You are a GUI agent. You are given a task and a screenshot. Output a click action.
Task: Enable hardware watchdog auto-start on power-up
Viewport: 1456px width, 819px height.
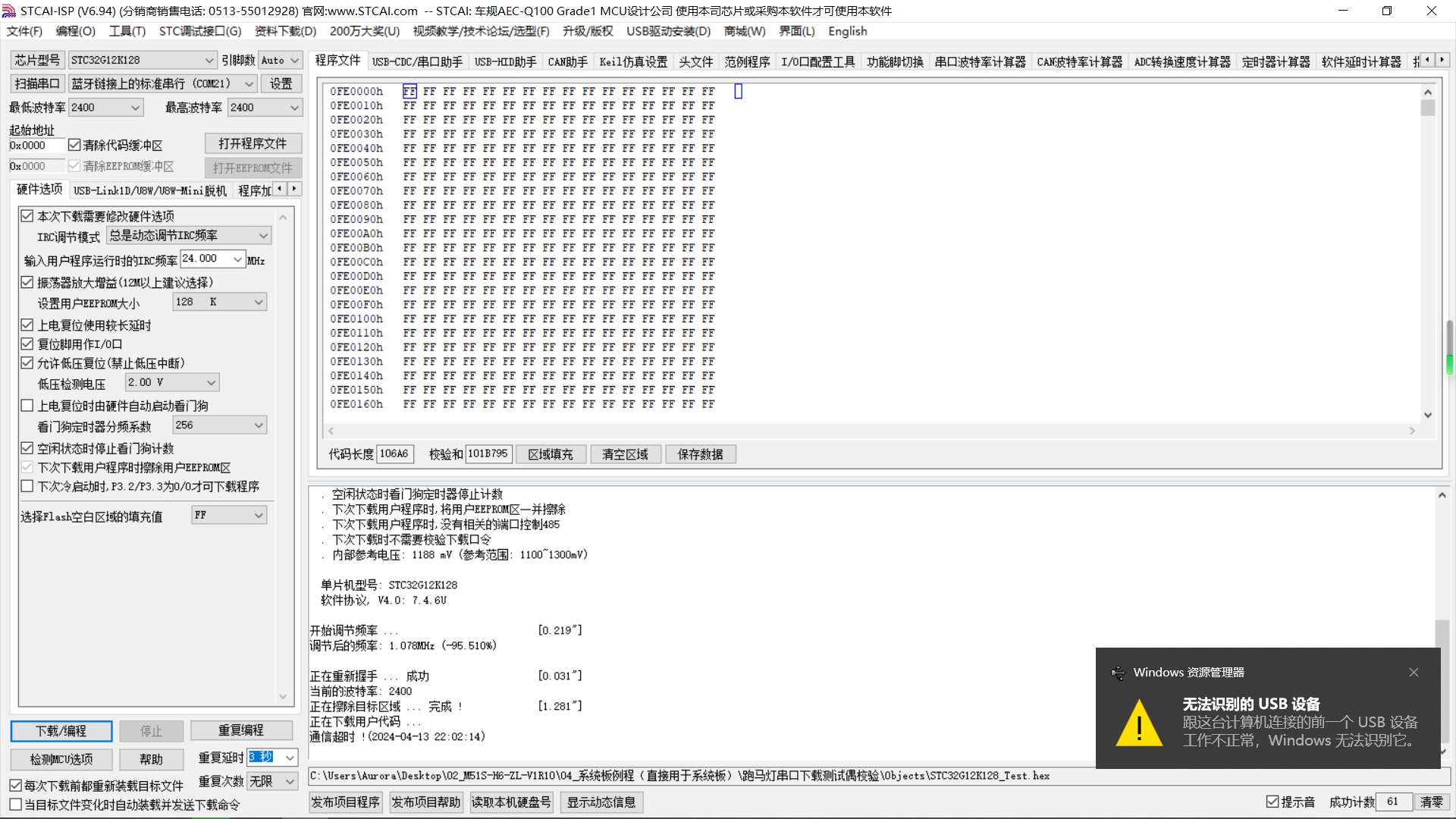click(x=27, y=406)
